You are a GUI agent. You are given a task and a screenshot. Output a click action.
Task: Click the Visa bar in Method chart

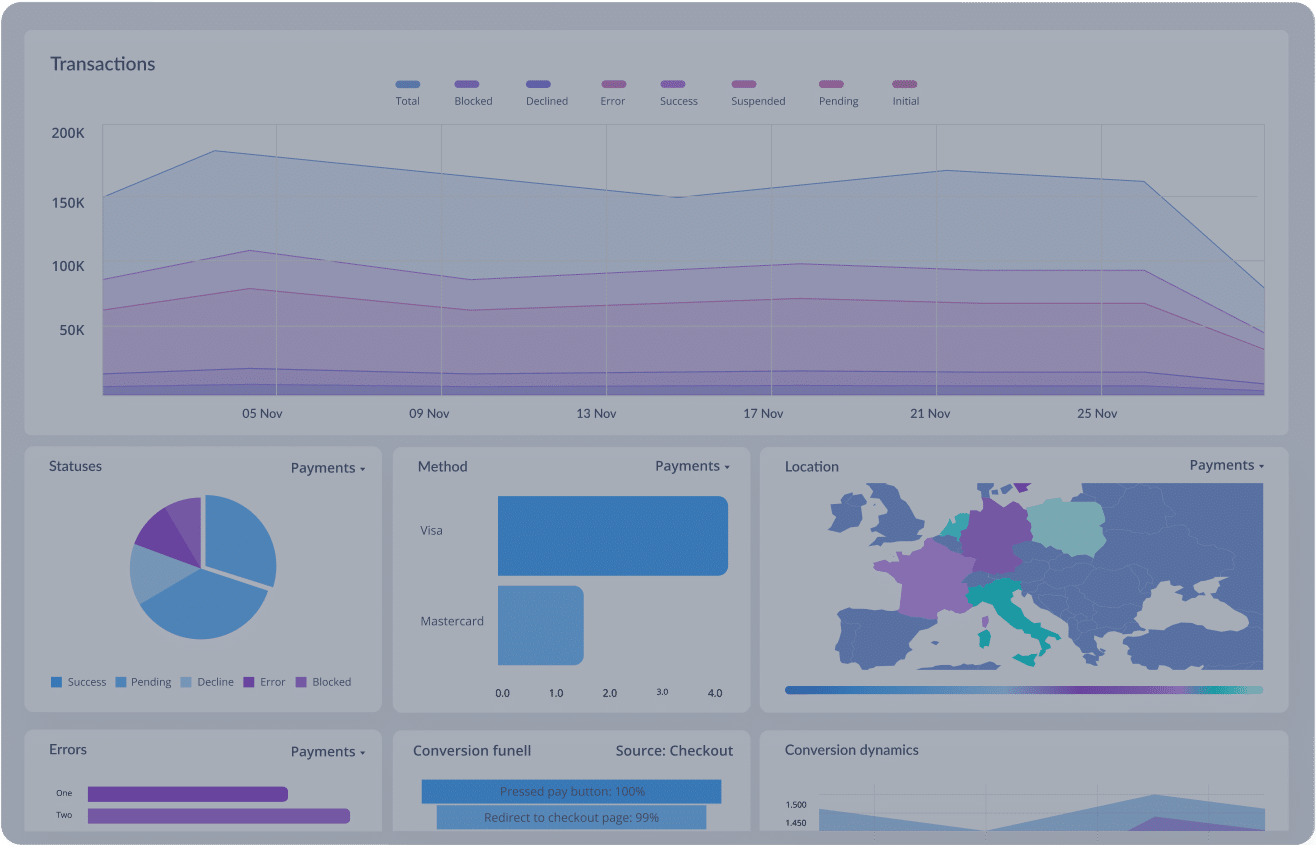(x=612, y=535)
